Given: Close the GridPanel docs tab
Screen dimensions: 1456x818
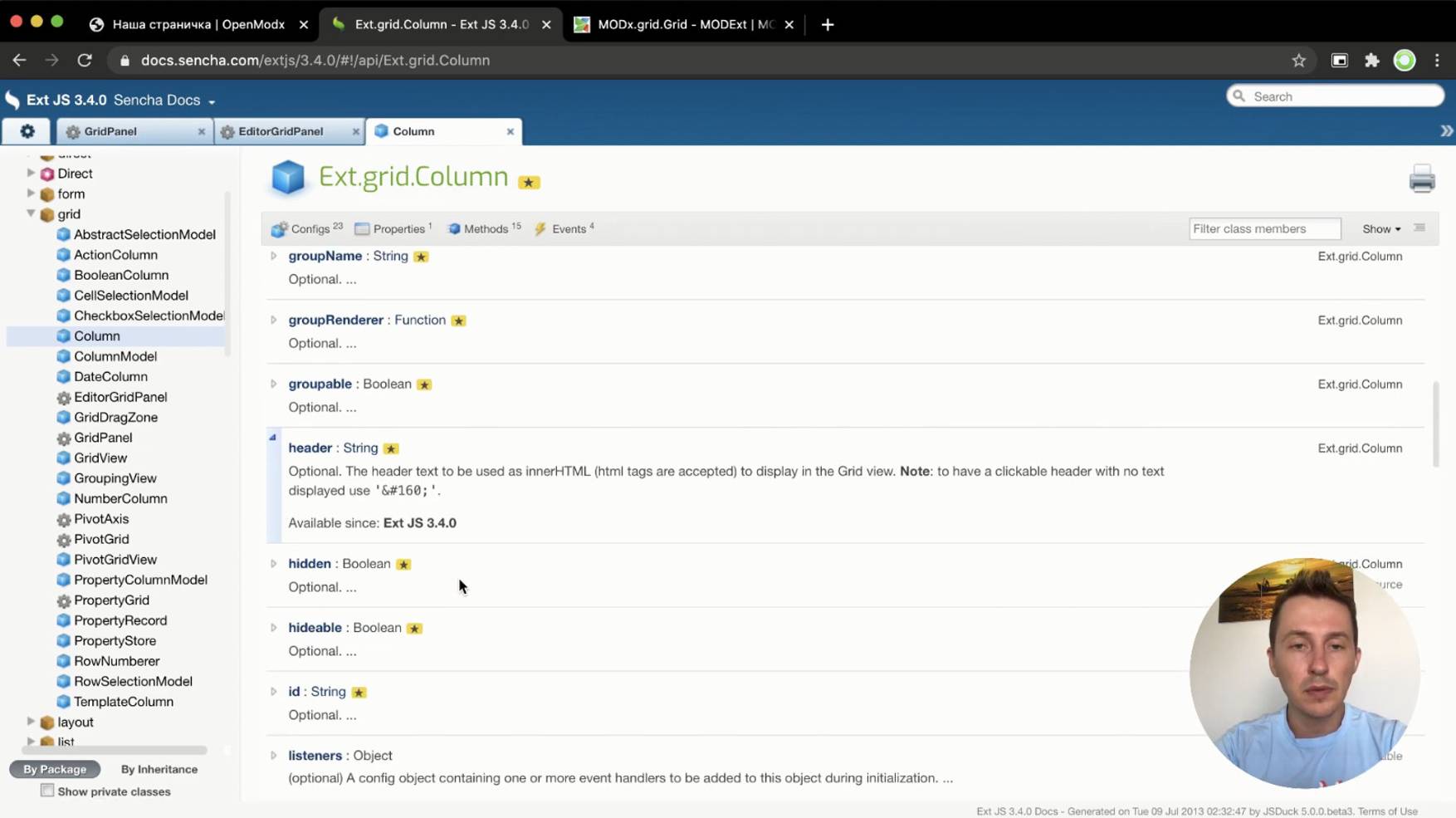Looking at the screenshot, I should point(201,131).
